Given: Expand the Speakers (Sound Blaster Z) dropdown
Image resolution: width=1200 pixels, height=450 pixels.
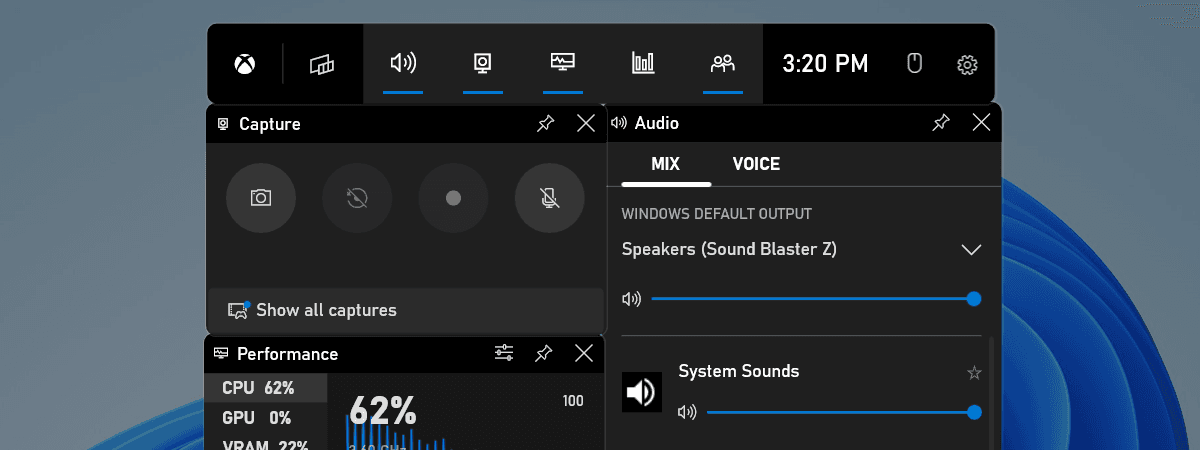Looking at the screenshot, I should point(971,249).
